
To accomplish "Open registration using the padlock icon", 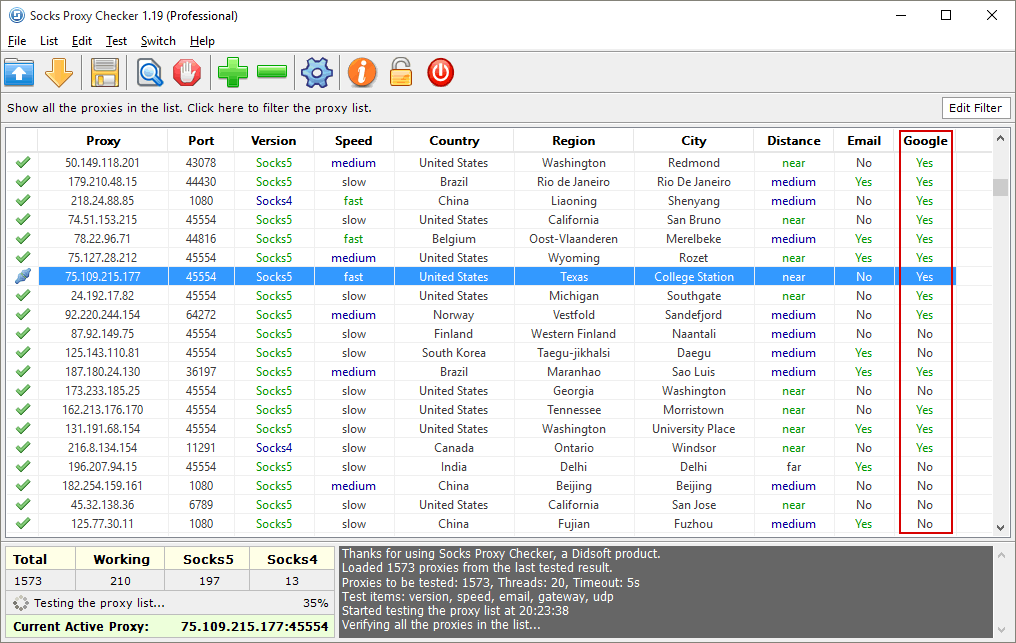I will (x=401, y=72).
